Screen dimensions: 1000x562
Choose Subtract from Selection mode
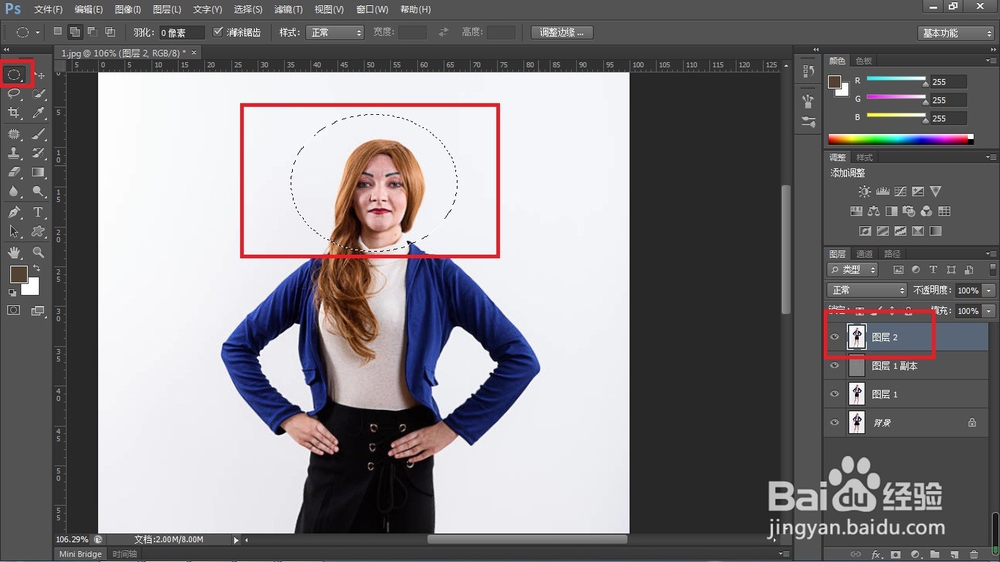pos(92,31)
